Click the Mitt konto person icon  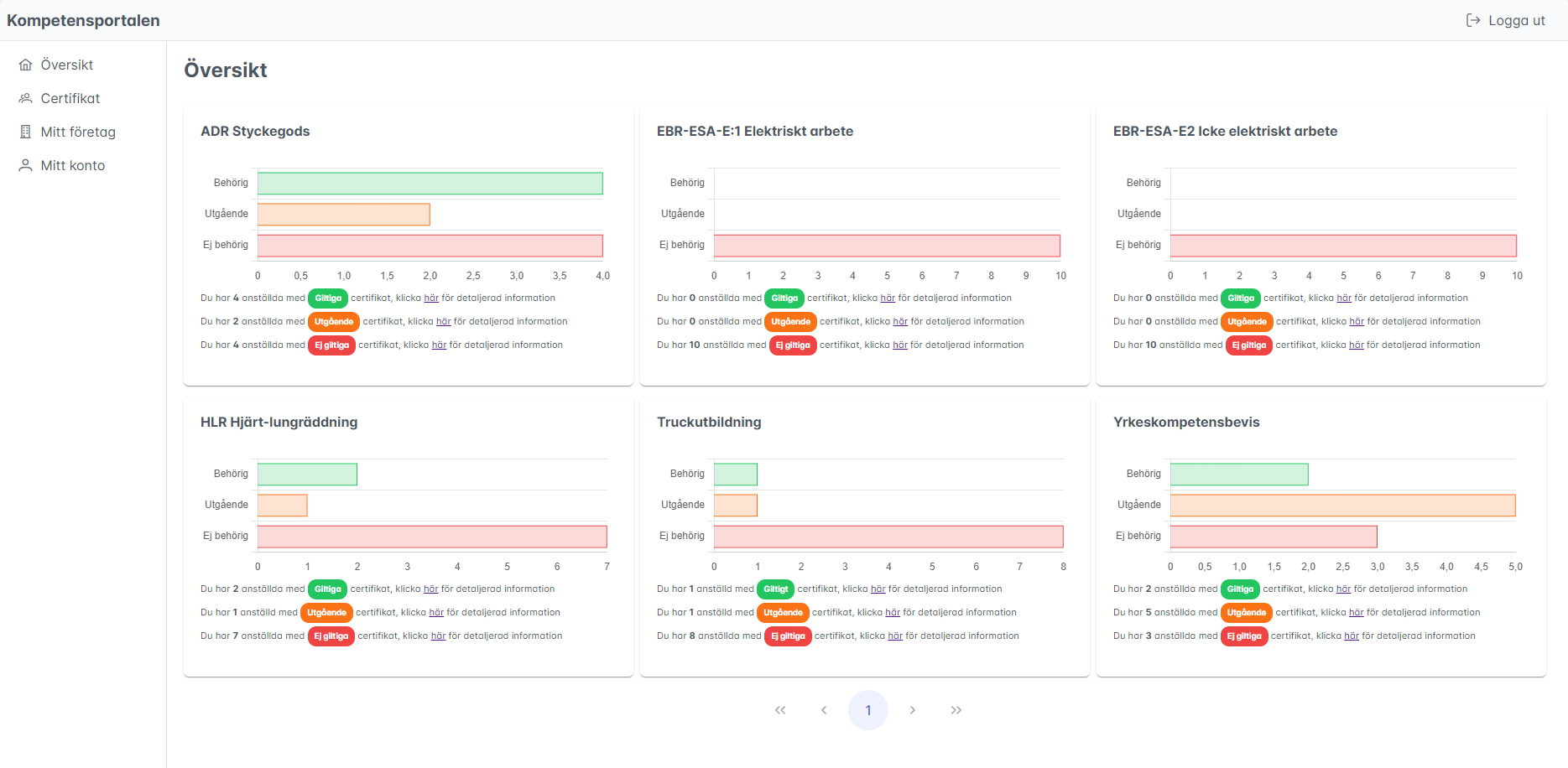point(26,165)
